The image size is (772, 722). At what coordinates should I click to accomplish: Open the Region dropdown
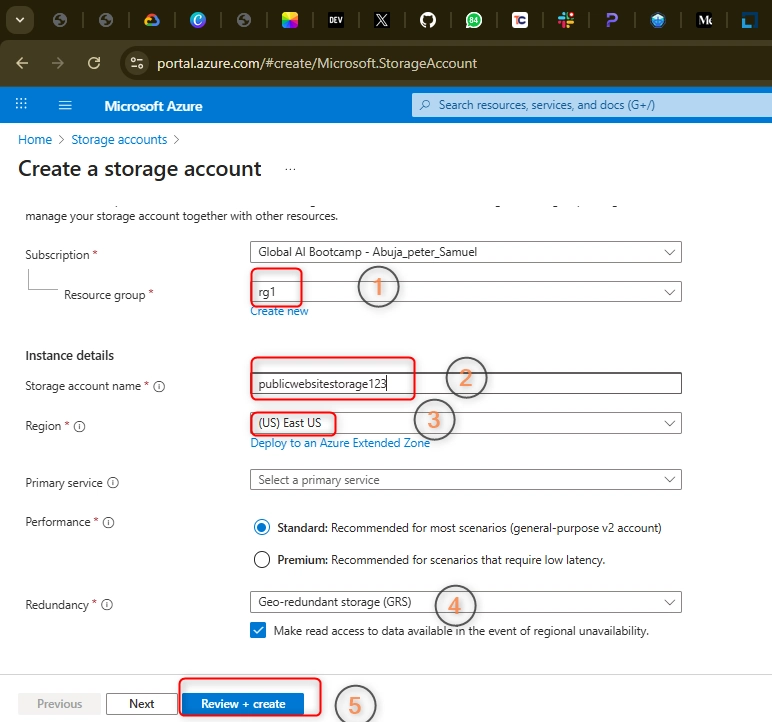pyautogui.click(x=465, y=423)
